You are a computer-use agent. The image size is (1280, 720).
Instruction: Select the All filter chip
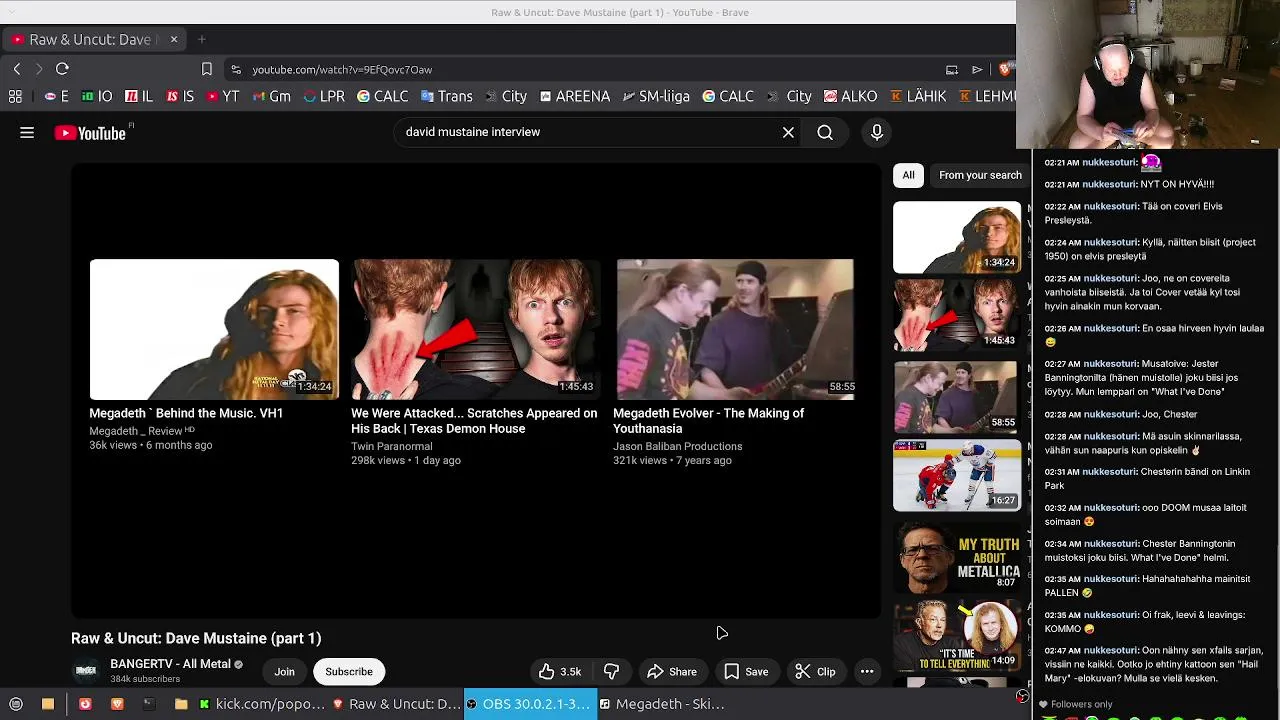click(x=908, y=175)
